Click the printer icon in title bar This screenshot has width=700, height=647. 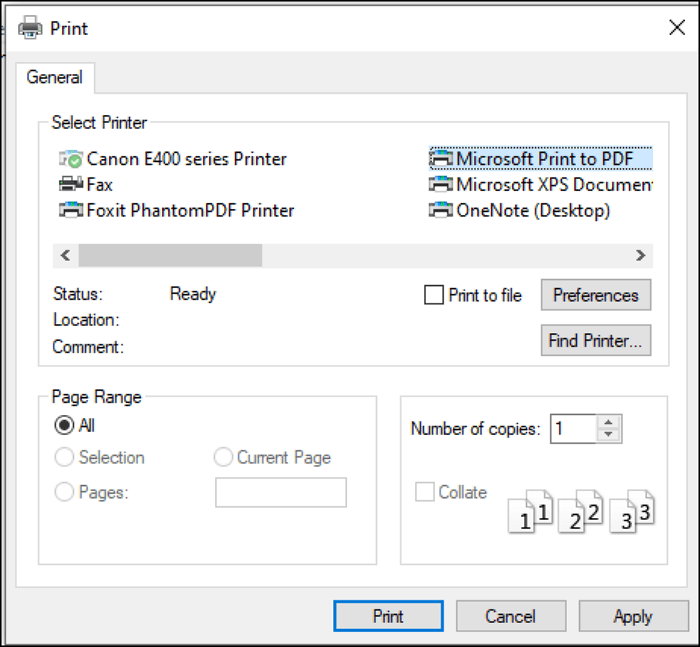click(x=30, y=28)
